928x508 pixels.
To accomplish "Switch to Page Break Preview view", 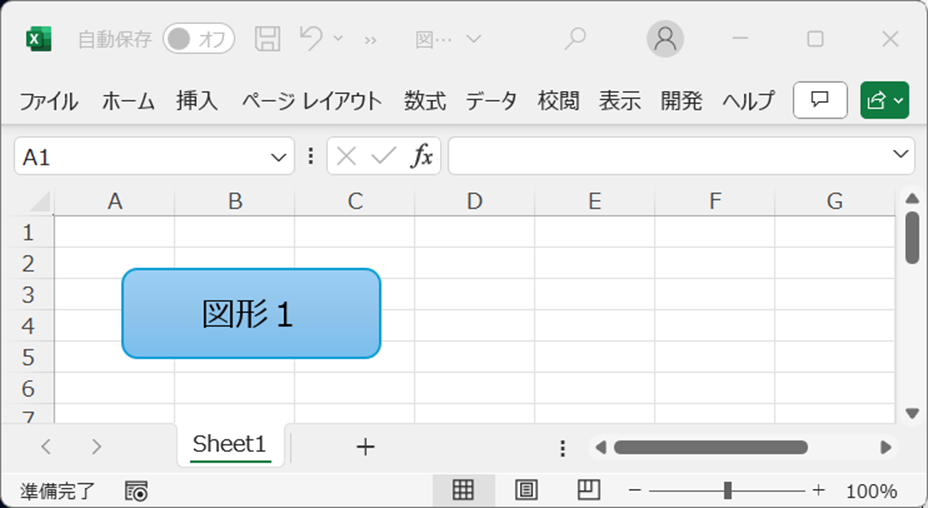I will [588, 490].
